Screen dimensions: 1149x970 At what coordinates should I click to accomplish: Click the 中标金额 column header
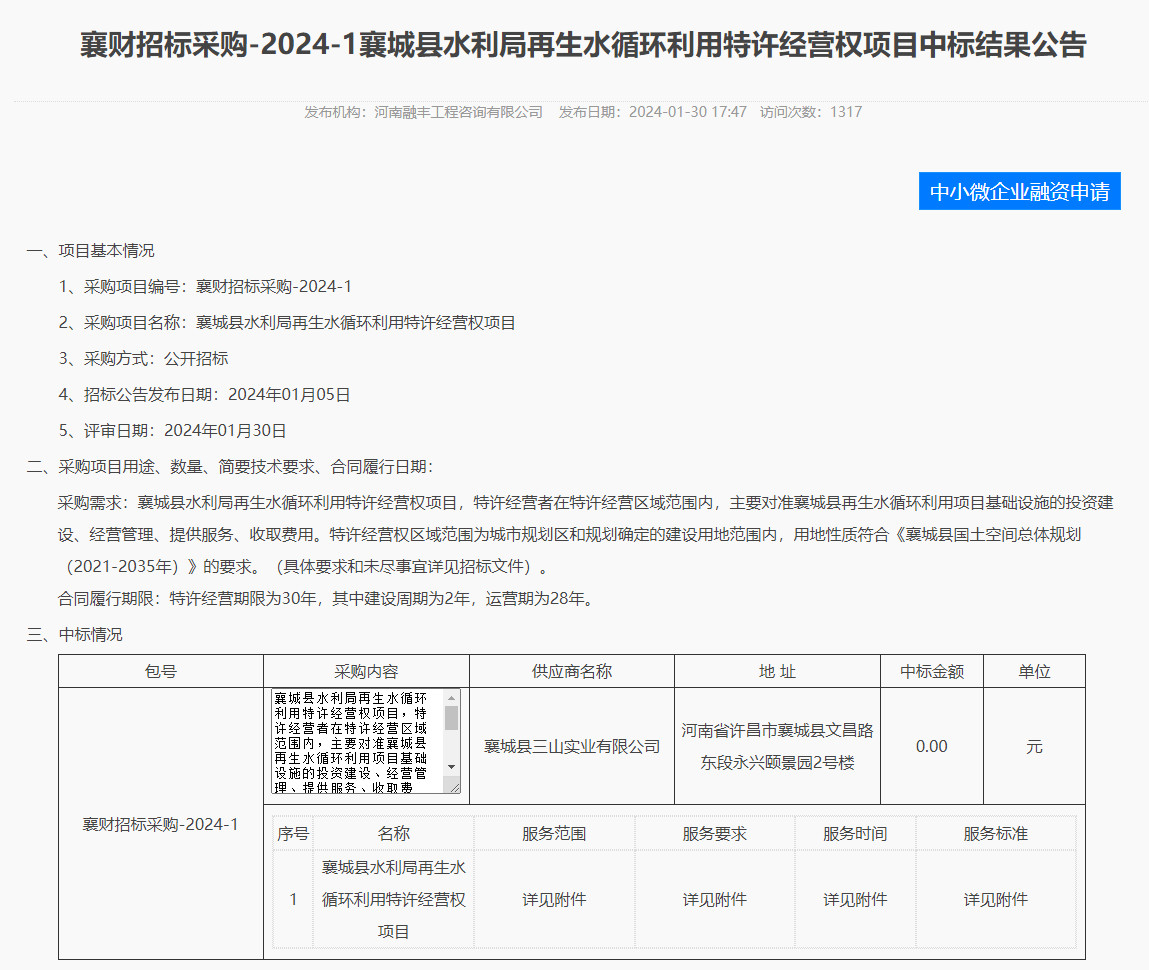click(932, 671)
